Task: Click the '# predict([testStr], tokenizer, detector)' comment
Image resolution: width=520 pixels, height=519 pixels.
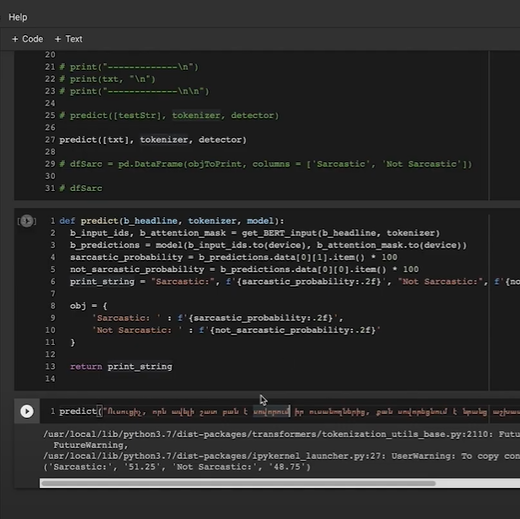Action: pyautogui.click(x=169, y=115)
